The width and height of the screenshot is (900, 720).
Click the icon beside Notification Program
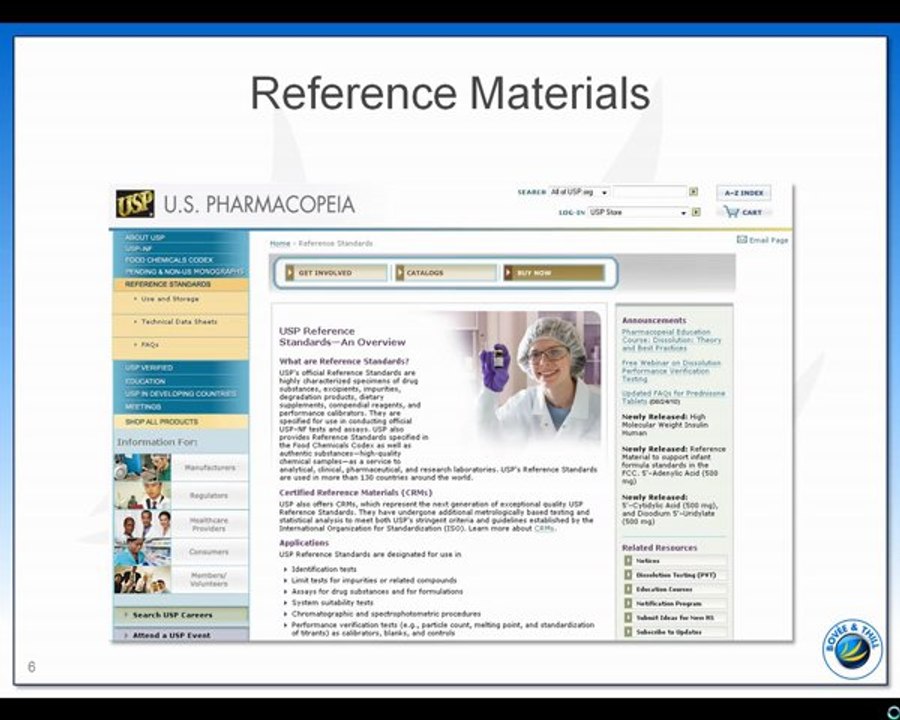(x=628, y=603)
